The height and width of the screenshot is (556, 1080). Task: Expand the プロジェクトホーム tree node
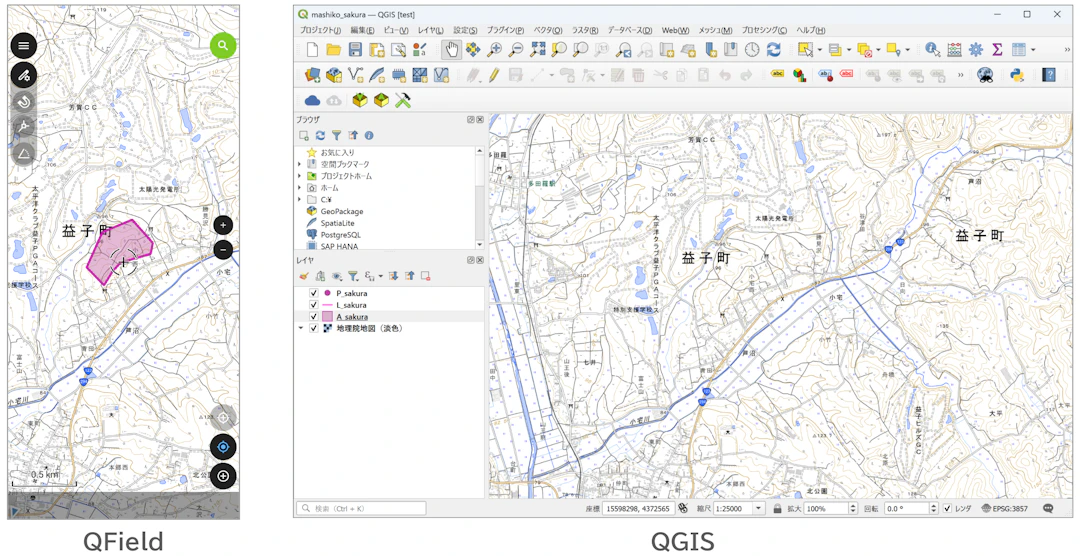(x=300, y=176)
